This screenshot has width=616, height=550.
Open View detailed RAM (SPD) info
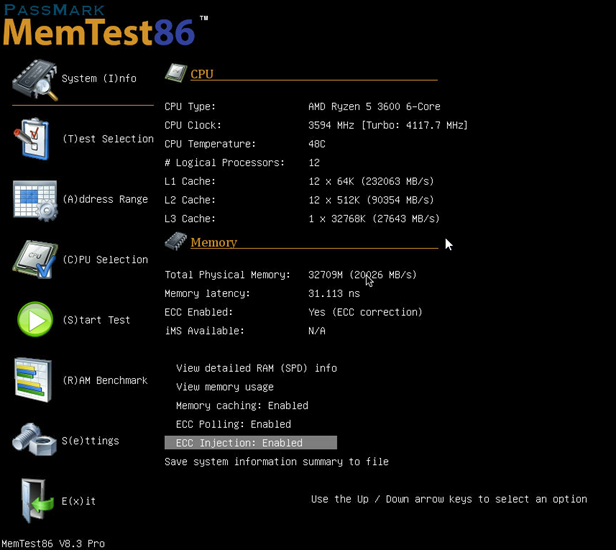tap(257, 368)
